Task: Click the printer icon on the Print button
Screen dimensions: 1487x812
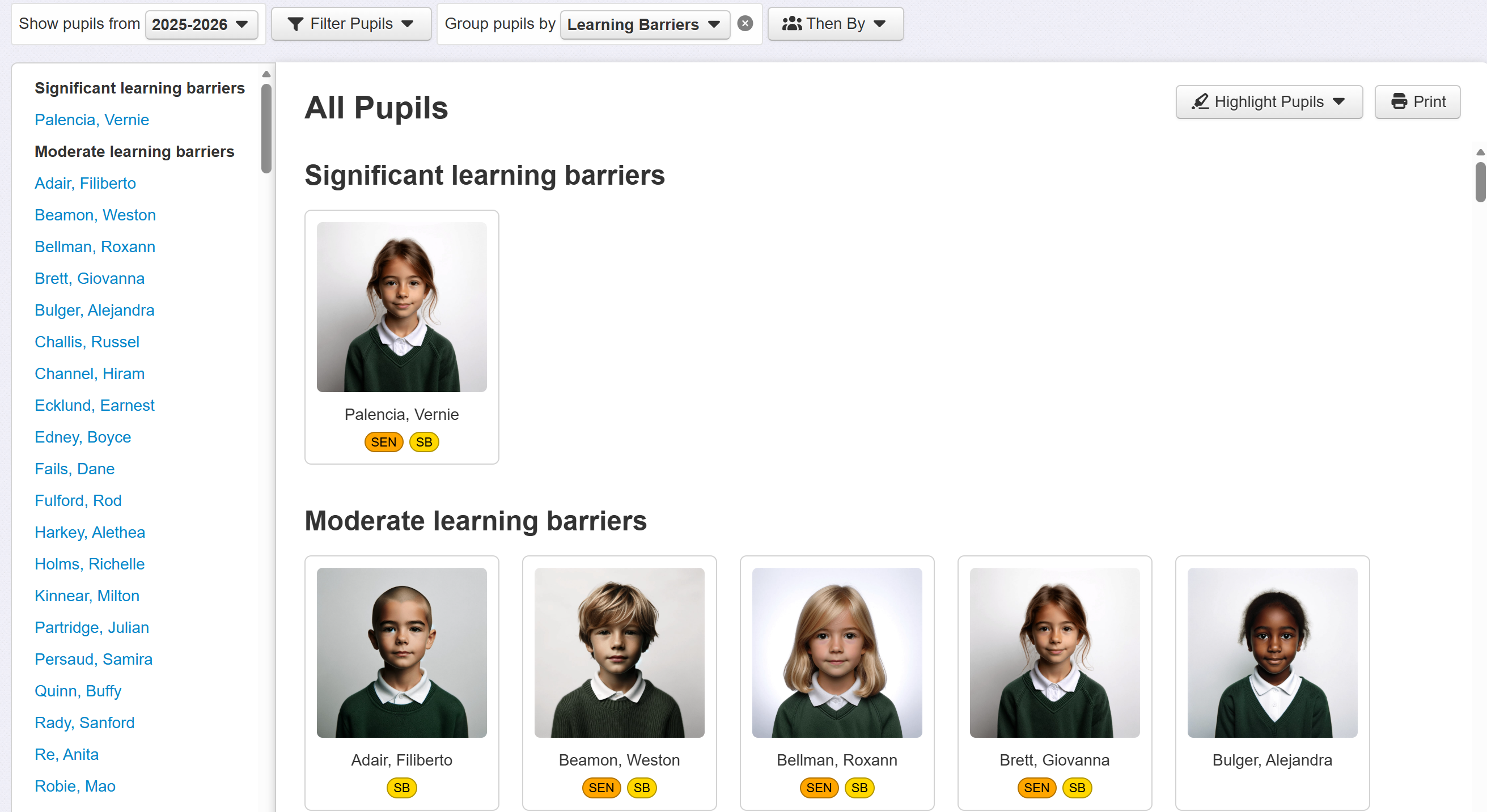Action: (x=1399, y=101)
